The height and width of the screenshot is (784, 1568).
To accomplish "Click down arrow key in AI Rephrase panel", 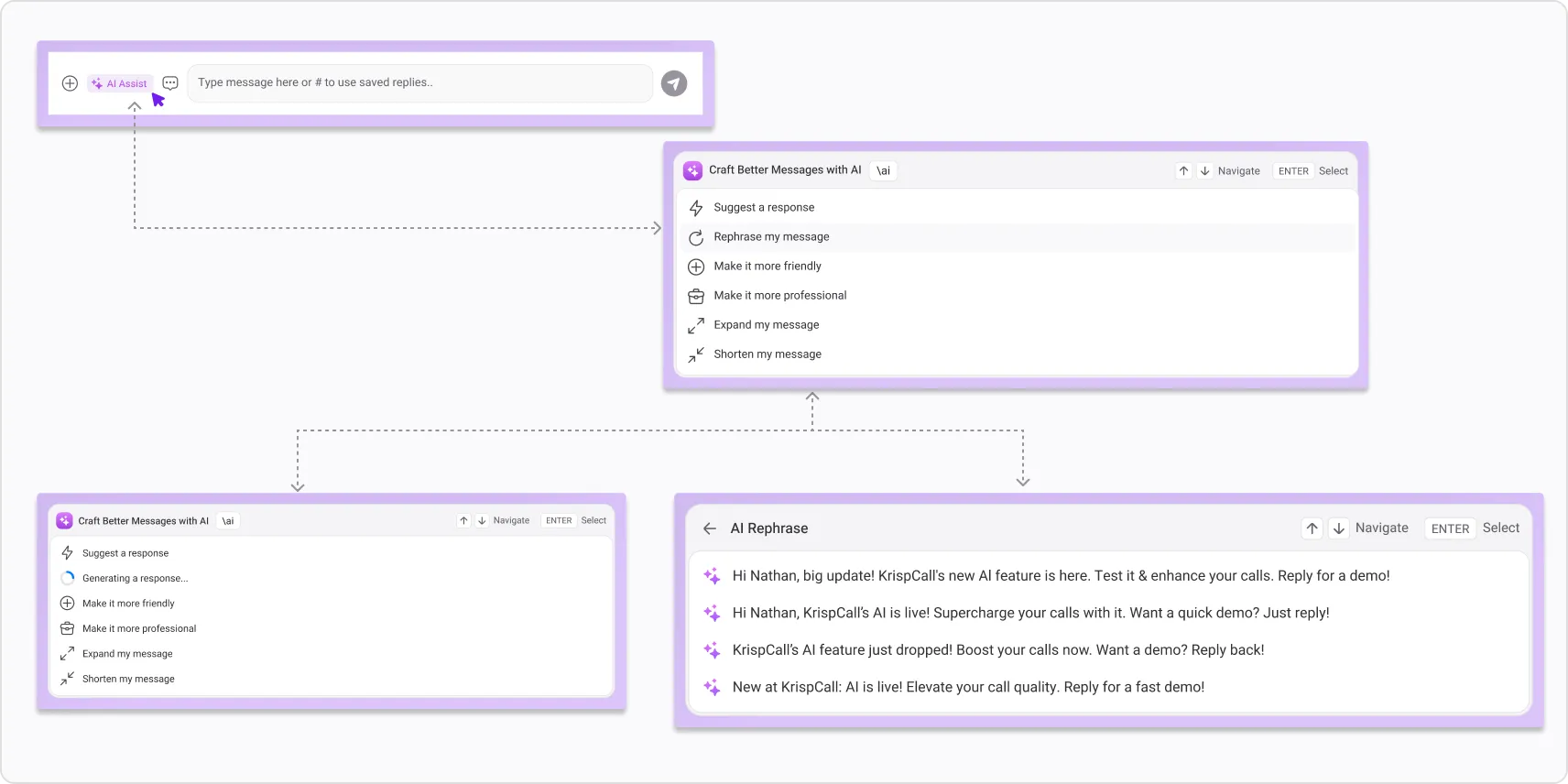I will pyautogui.click(x=1339, y=528).
